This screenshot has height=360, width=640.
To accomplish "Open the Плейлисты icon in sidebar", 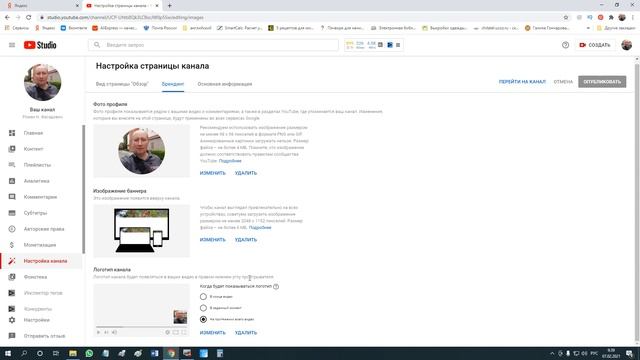I will click(12, 165).
